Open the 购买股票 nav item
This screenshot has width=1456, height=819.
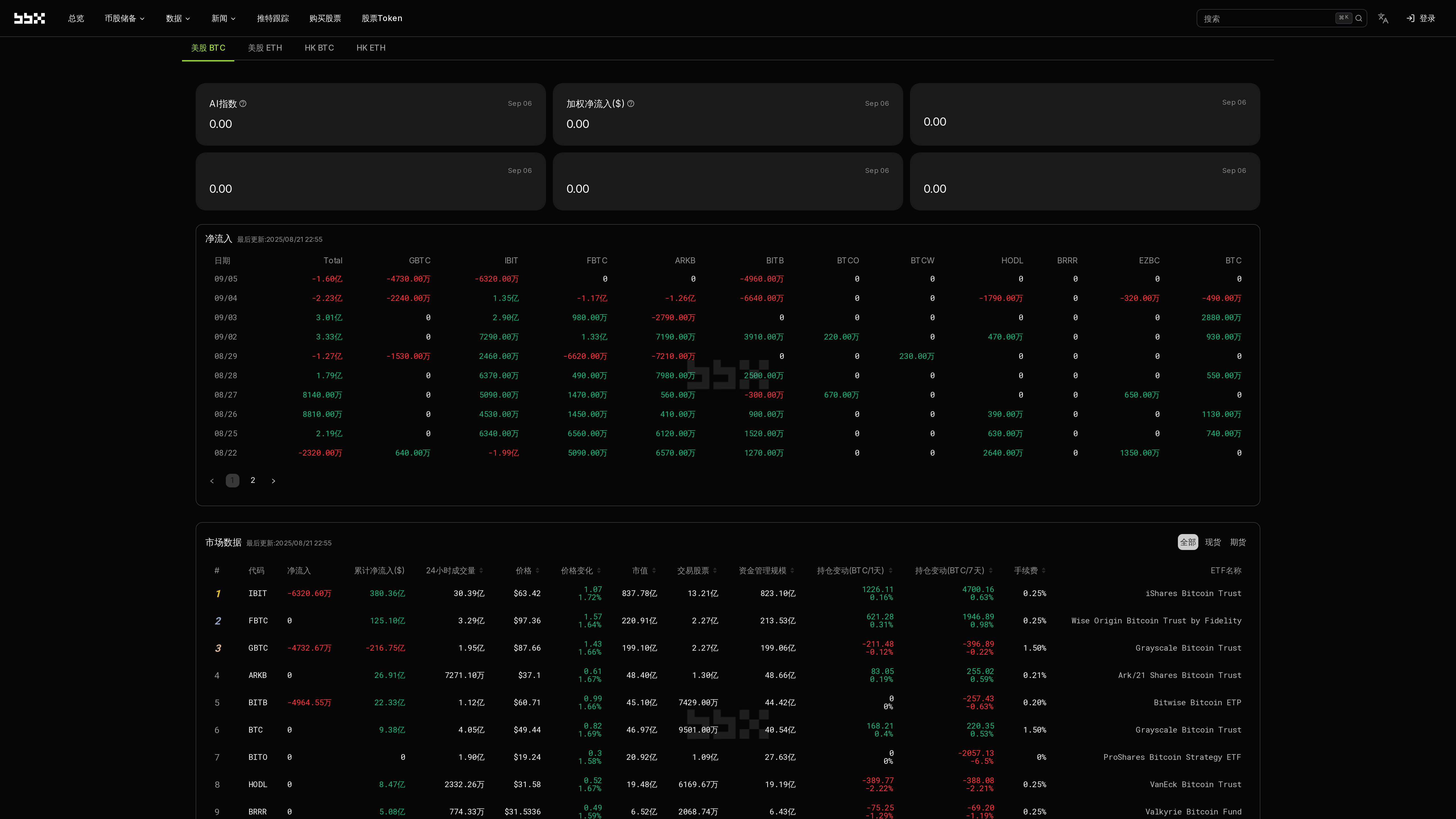[325, 18]
